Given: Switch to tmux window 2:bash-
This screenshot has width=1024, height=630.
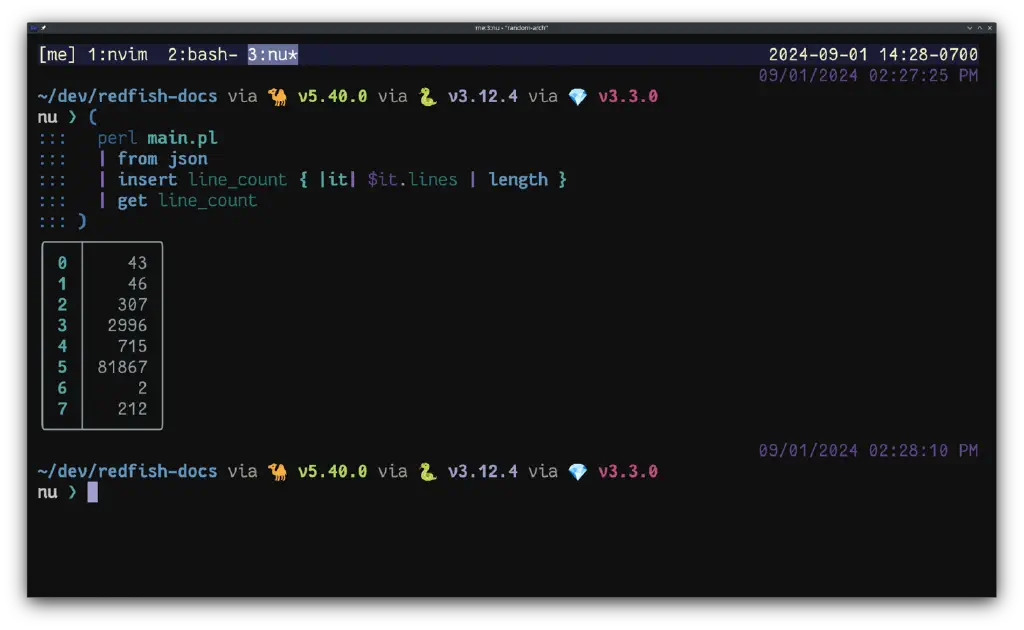Looking at the screenshot, I should (202, 55).
